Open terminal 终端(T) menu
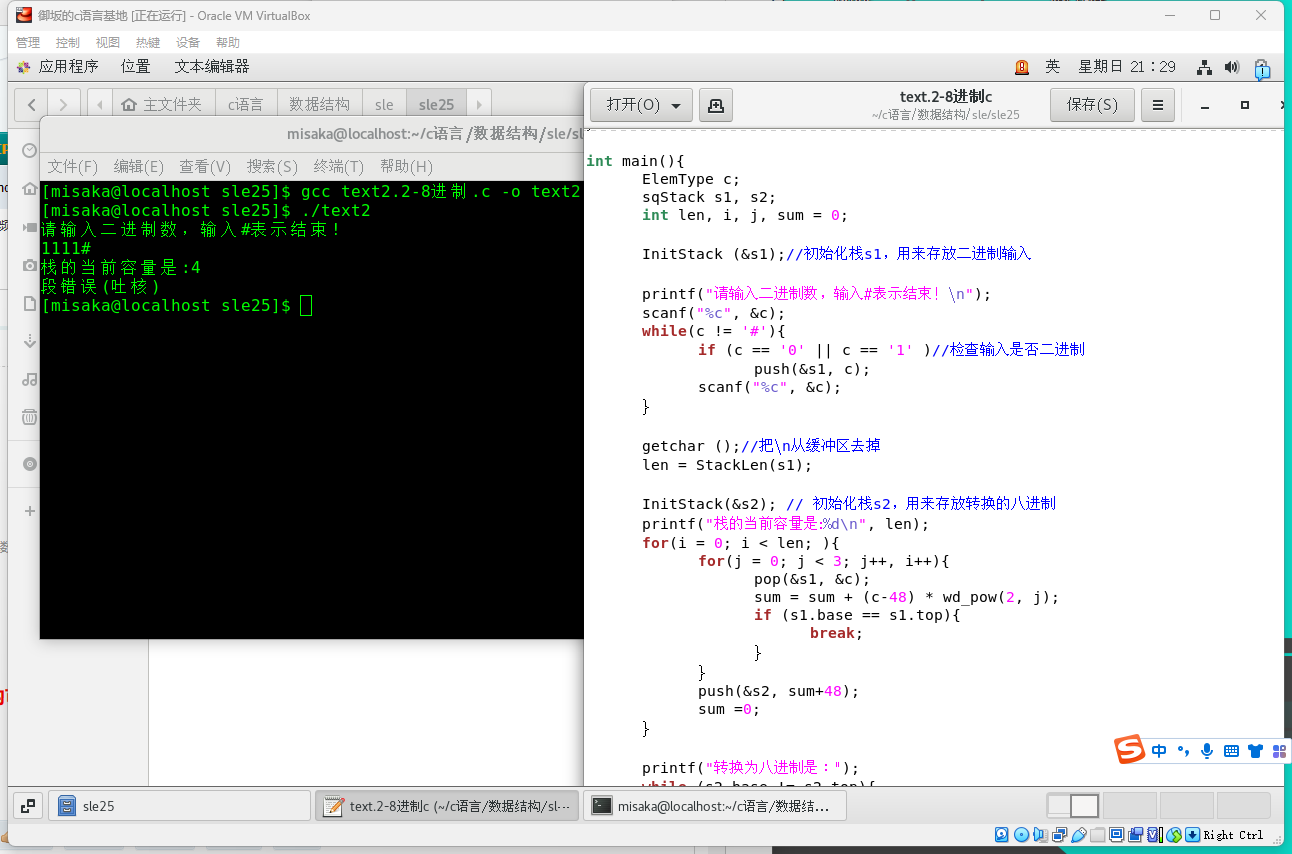This screenshot has height=854, width=1292. pyautogui.click(x=339, y=166)
